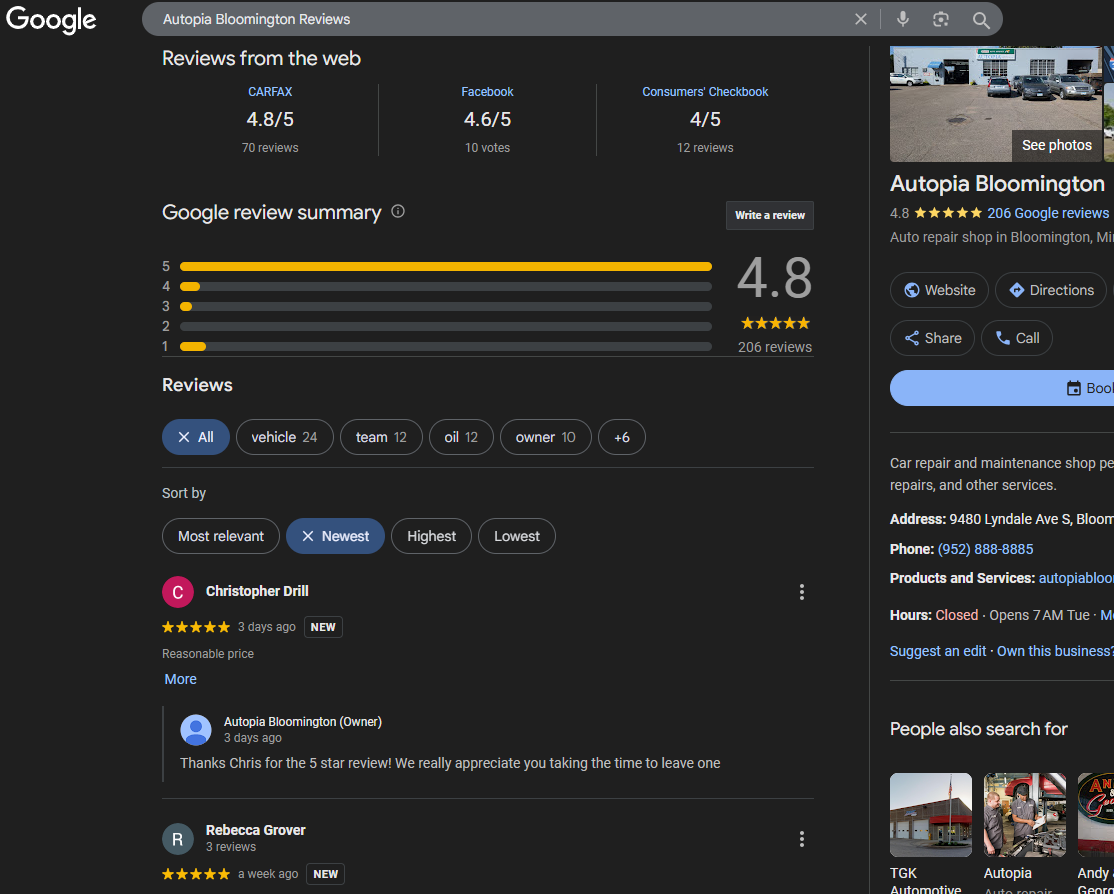
Task: Sort reviews by Lowest rating
Action: (x=517, y=536)
